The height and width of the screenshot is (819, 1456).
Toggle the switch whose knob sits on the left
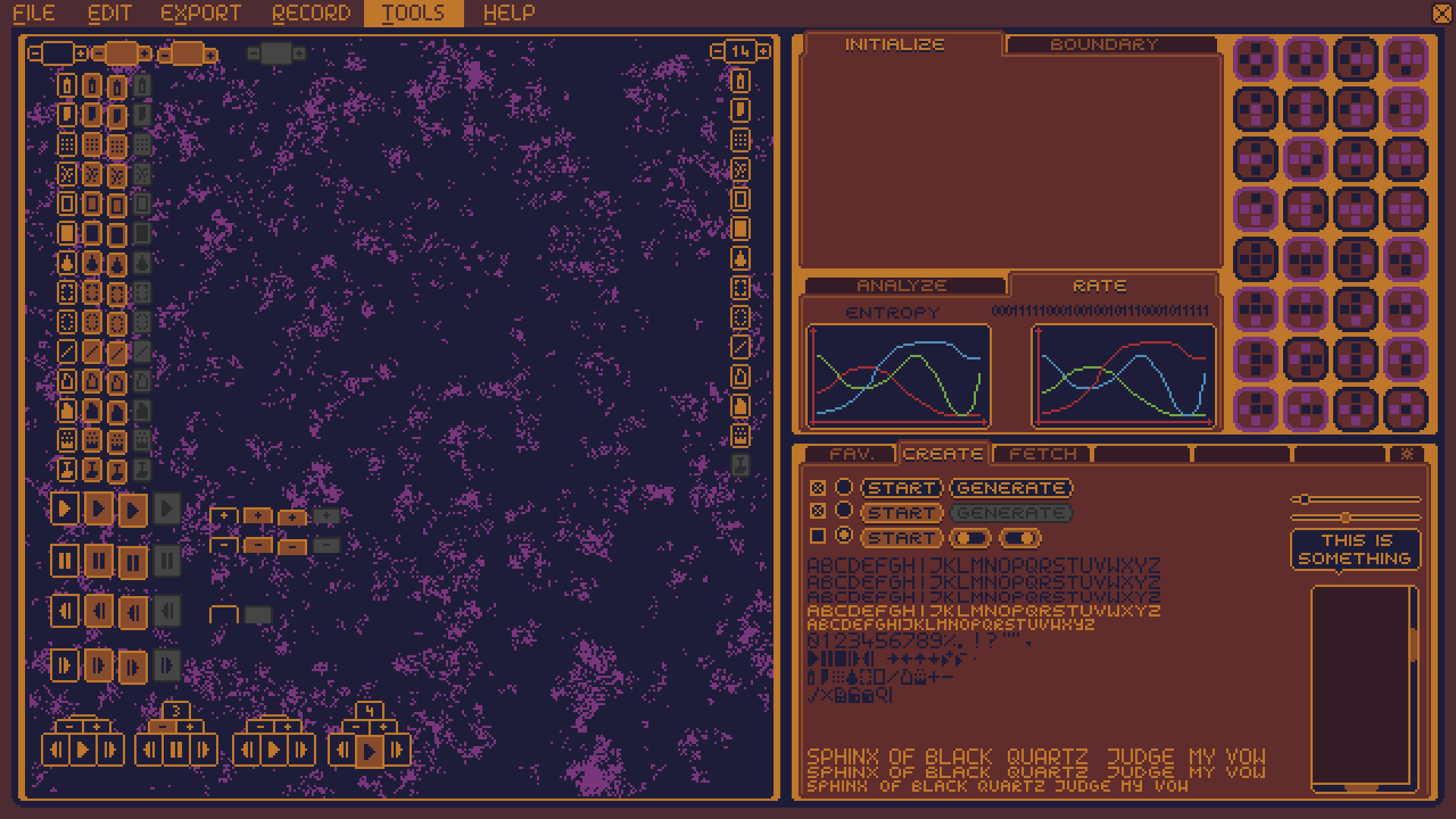pos(970,538)
